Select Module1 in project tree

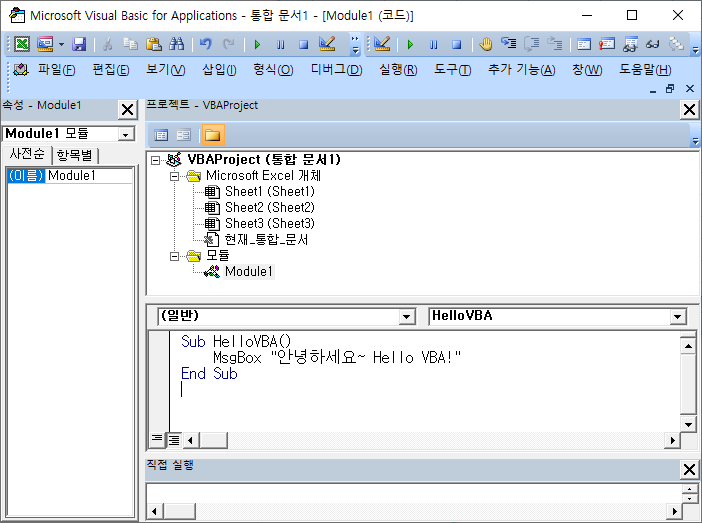(x=248, y=271)
